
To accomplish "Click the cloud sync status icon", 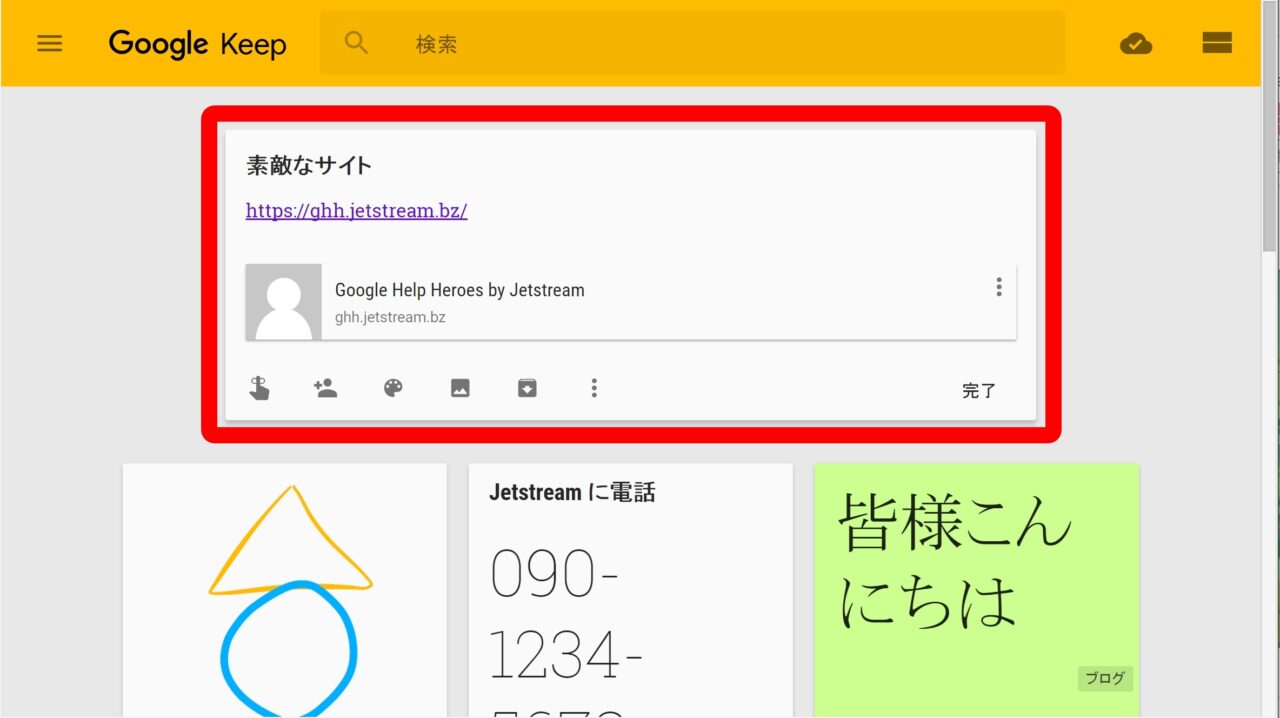I will click(1135, 43).
